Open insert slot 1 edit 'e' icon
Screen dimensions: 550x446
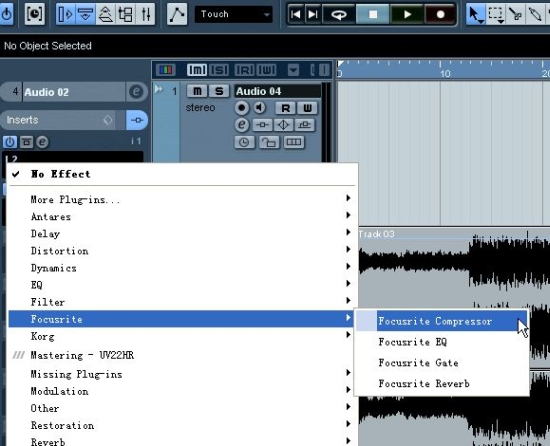pos(42,142)
